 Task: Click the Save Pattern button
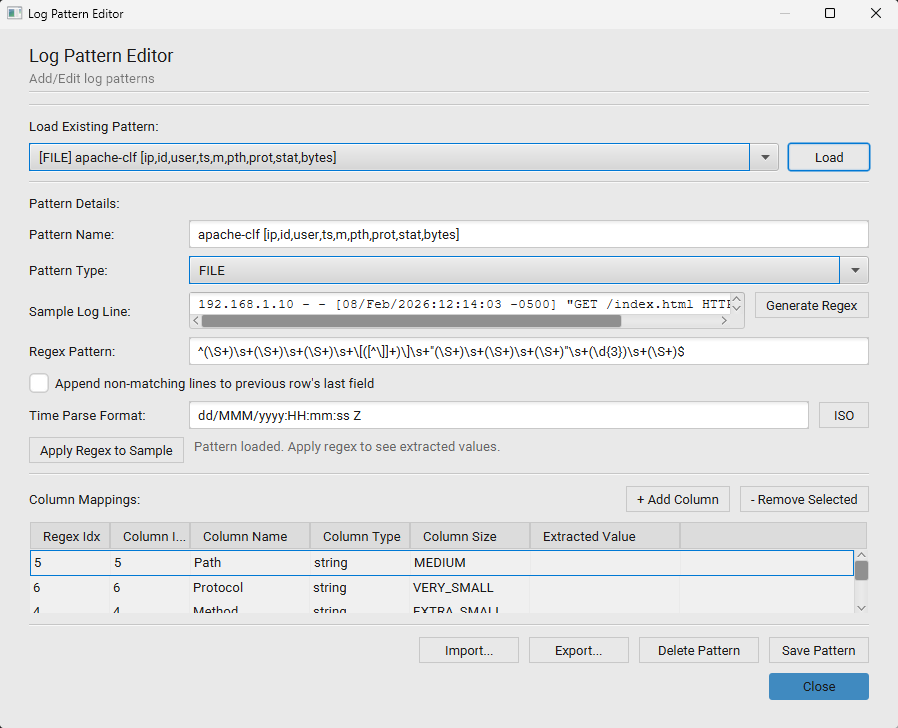click(818, 650)
